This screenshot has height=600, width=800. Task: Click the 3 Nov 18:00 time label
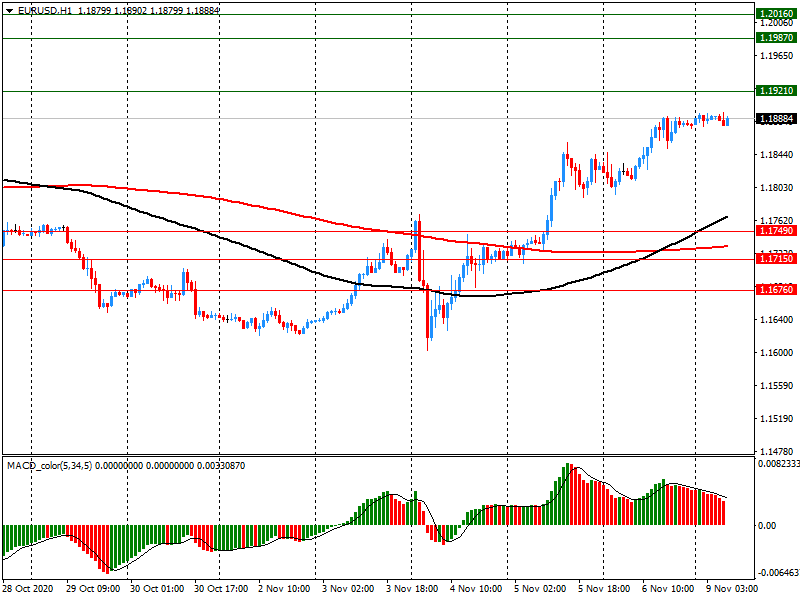click(412, 589)
